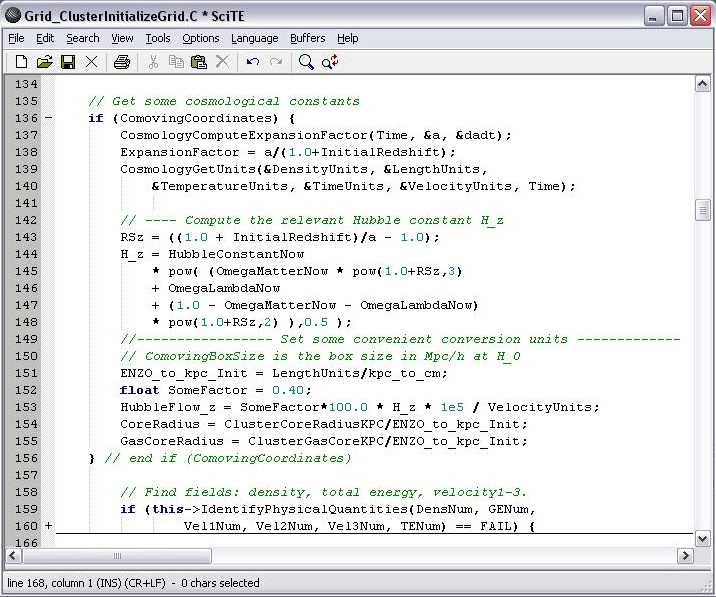Open the Options menu

pyautogui.click(x=200, y=38)
